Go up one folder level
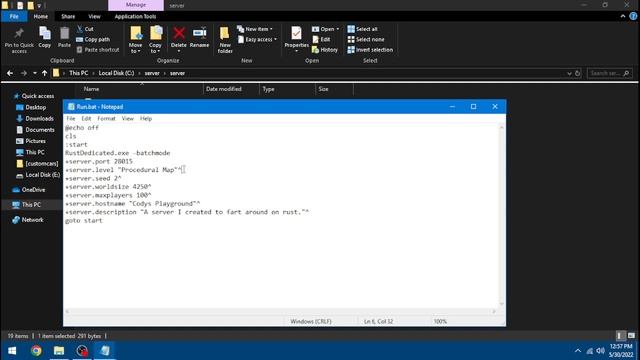Screen dimensions: 640x360 click(x=44, y=73)
